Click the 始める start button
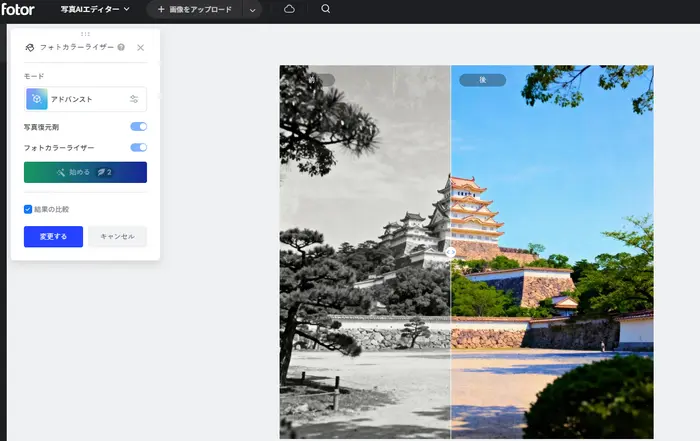This screenshot has width=700, height=441. 85,172
